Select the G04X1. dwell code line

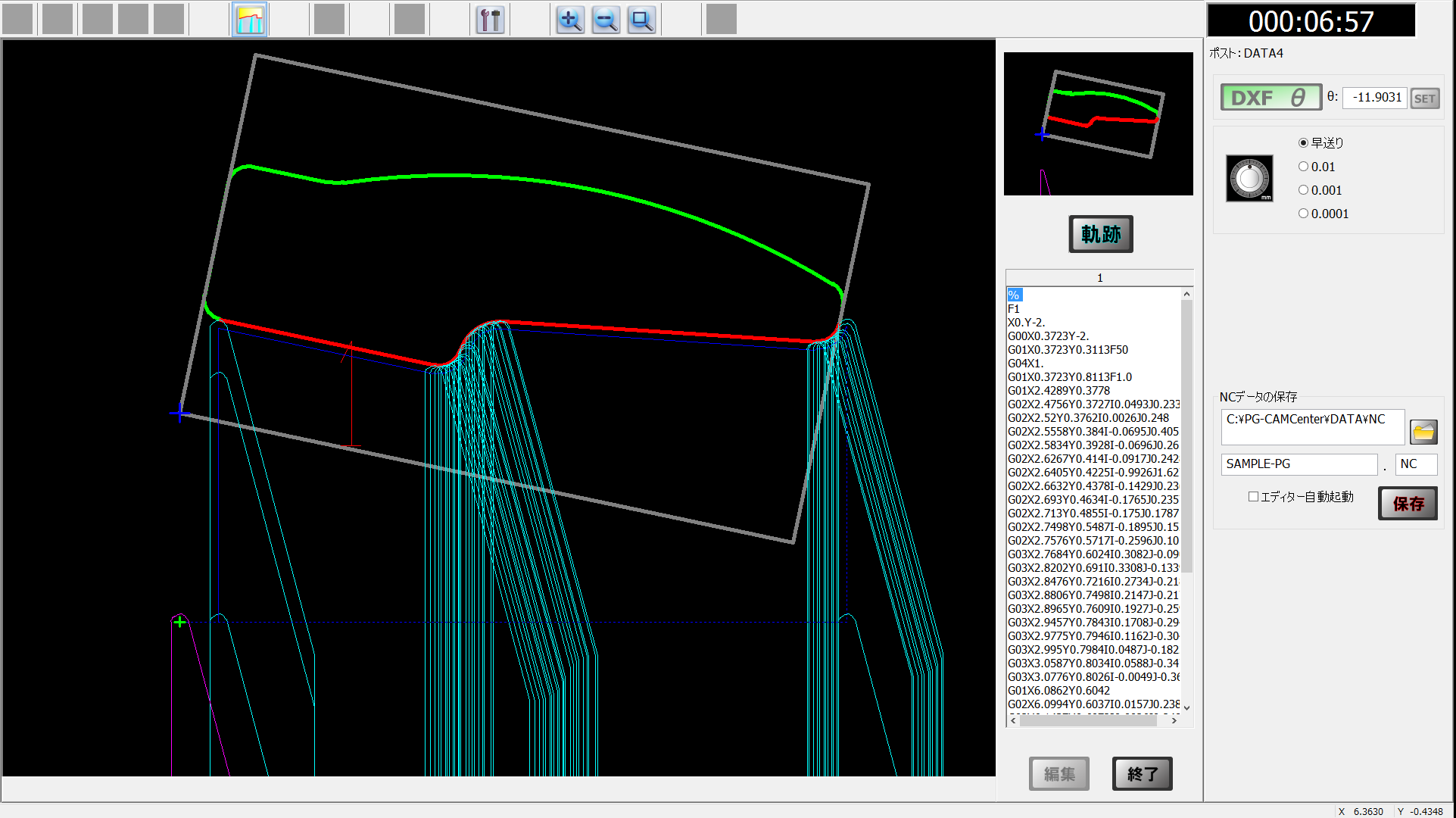(x=1025, y=364)
